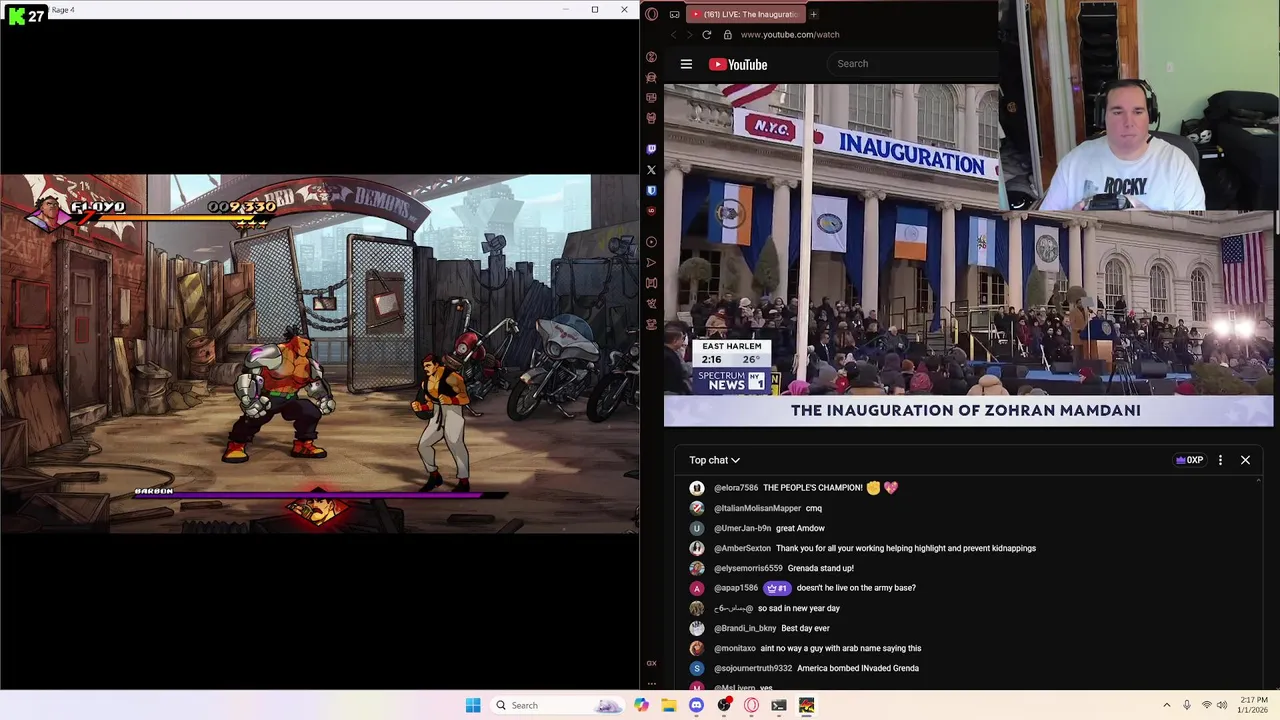Open OBS Studio from the taskbar
Image resolution: width=1280 pixels, height=720 pixels.
724,705
